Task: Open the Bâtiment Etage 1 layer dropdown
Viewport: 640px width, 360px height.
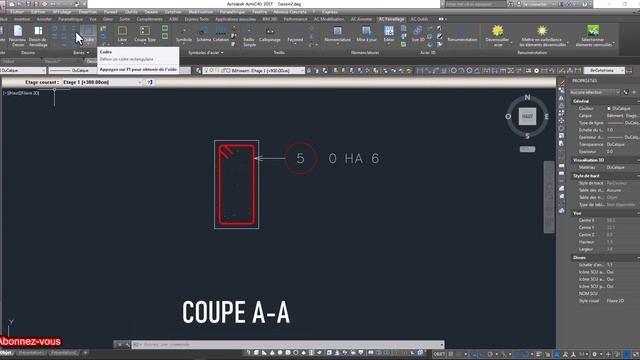Action: [254, 71]
